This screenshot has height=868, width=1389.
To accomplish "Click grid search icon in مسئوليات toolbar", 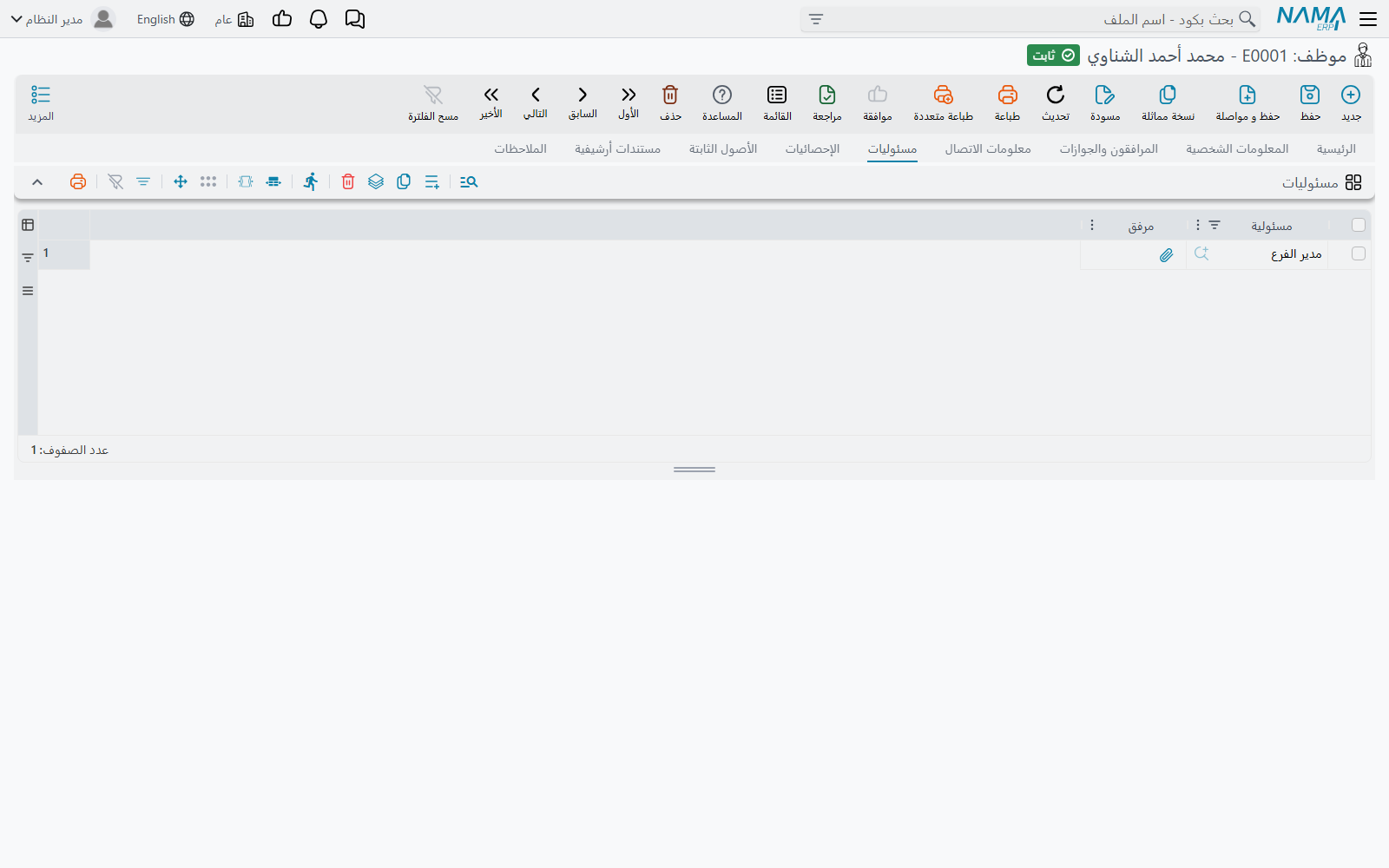I will (469, 181).
